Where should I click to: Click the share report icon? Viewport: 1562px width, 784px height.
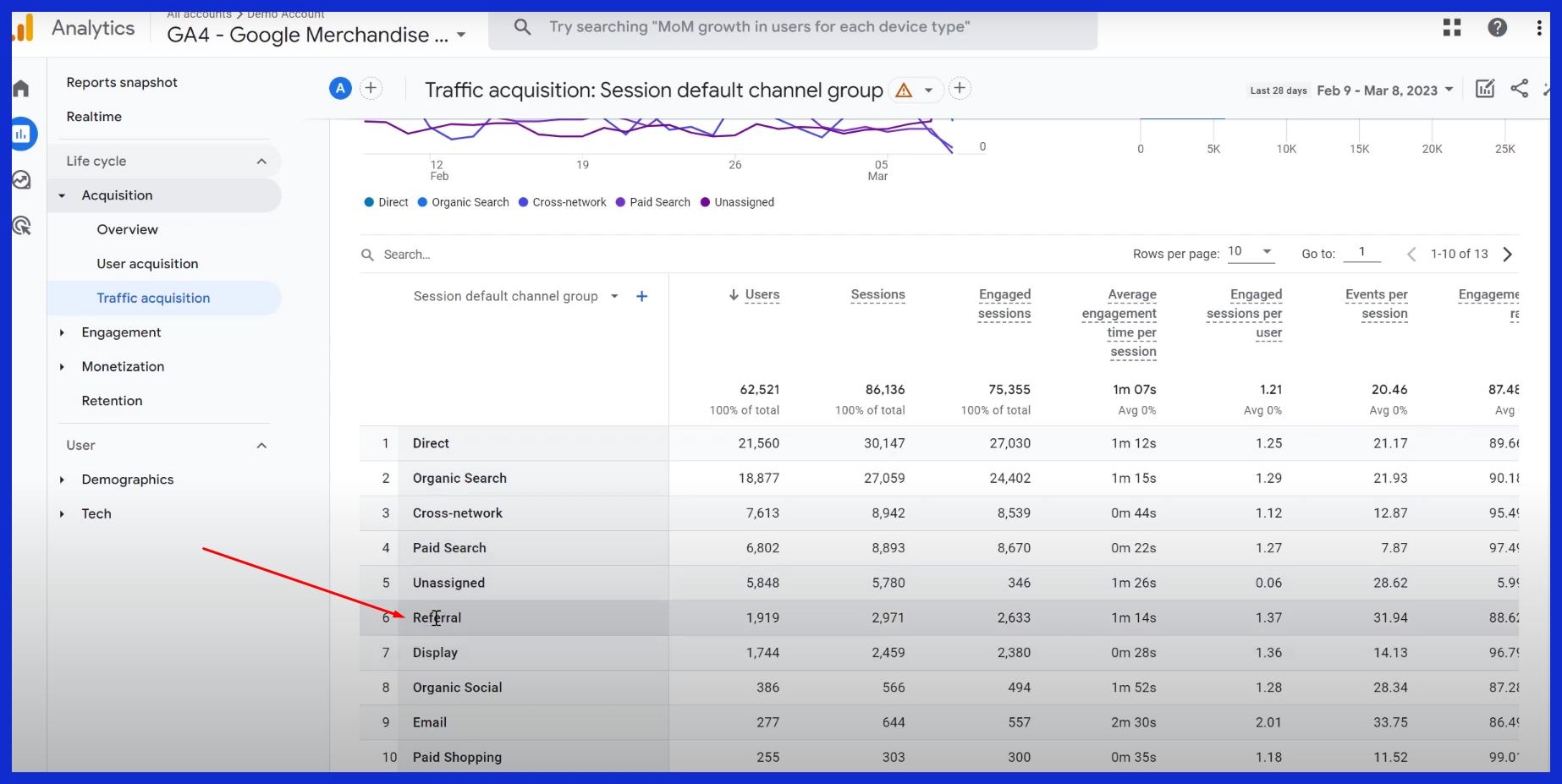click(1520, 88)
